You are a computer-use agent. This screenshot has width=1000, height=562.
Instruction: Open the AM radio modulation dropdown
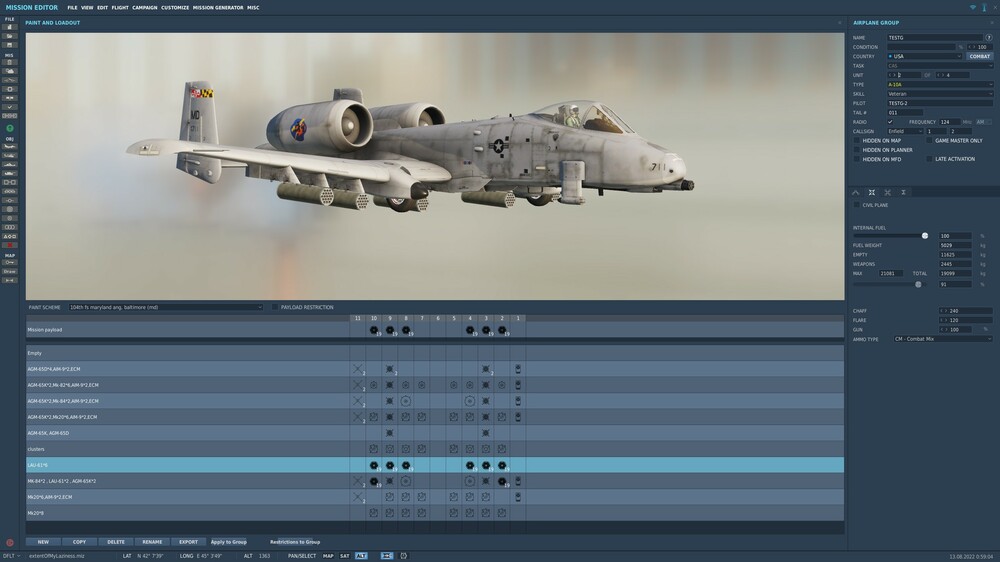pos(983,122)
